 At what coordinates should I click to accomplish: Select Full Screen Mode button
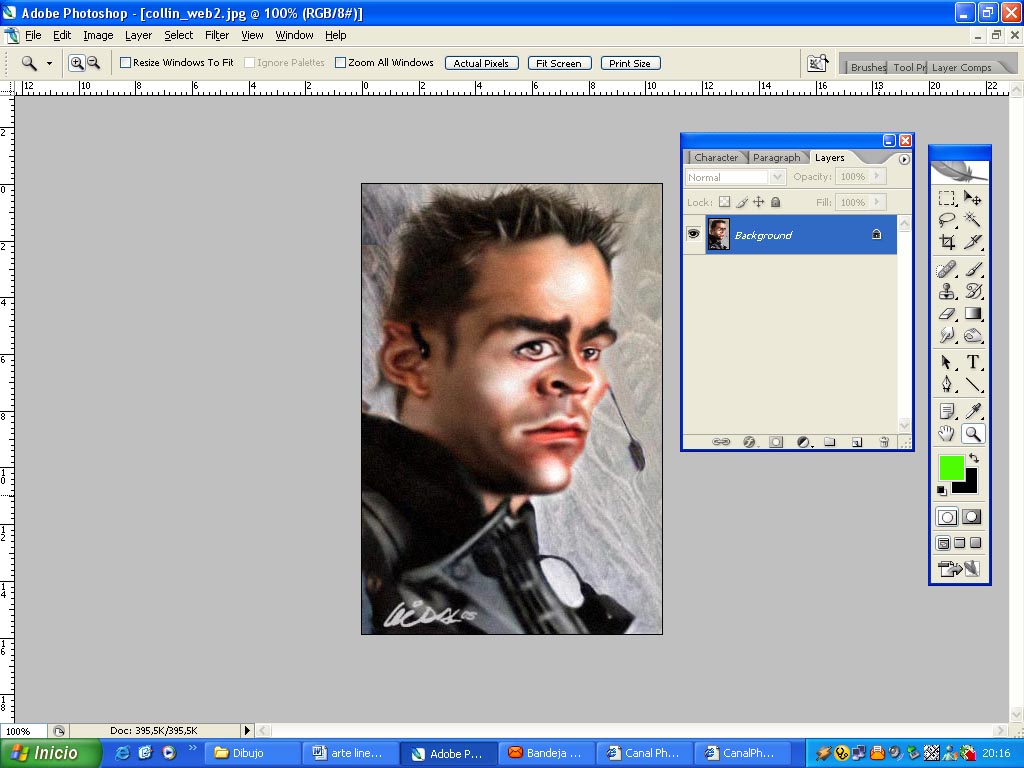tap(975, 543)
